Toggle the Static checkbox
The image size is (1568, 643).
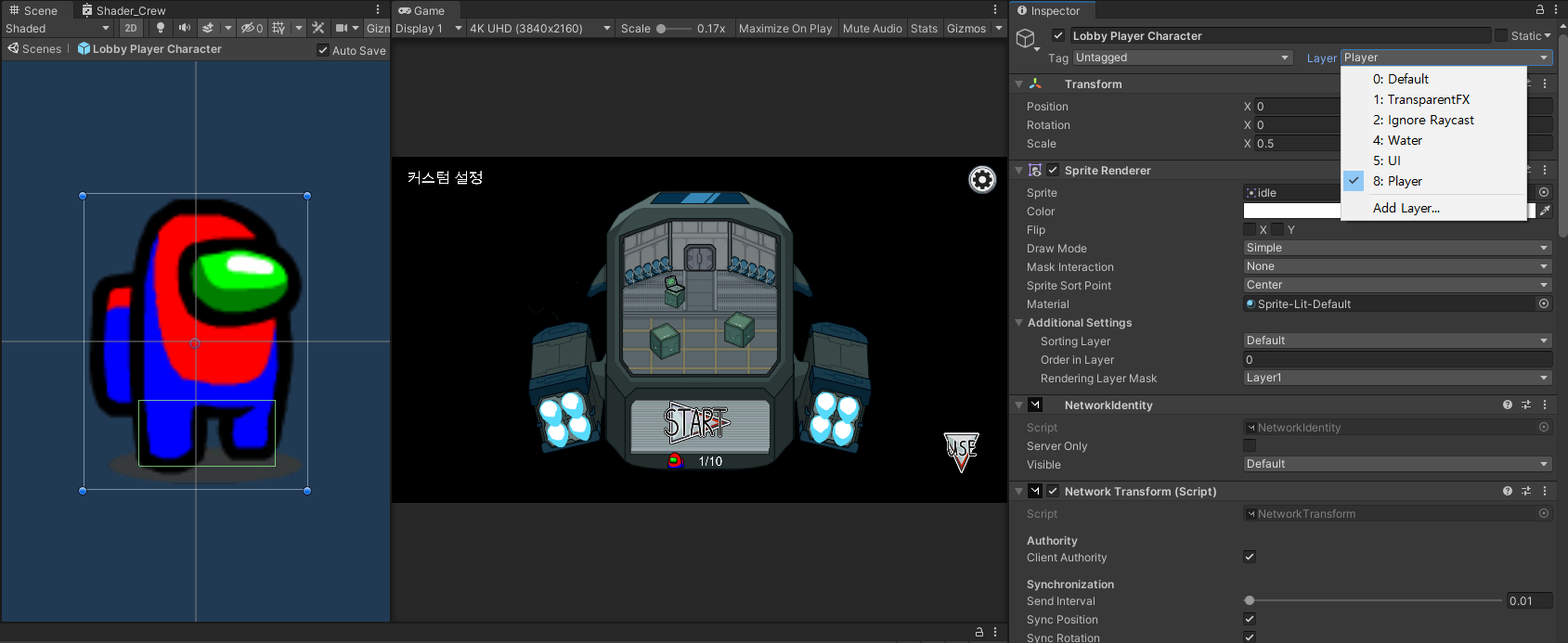(x=1501, y=35)
